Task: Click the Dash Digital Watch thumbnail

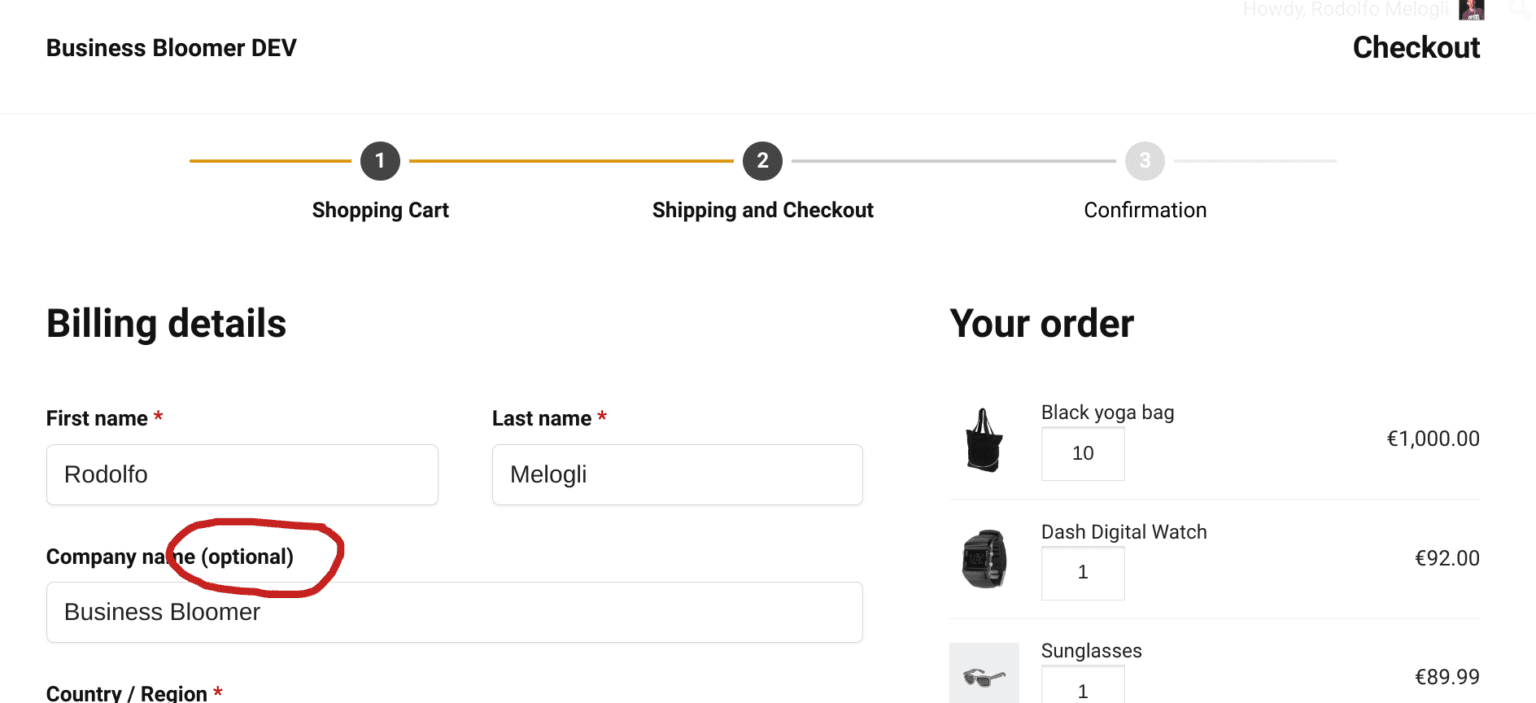Action: 984,559
